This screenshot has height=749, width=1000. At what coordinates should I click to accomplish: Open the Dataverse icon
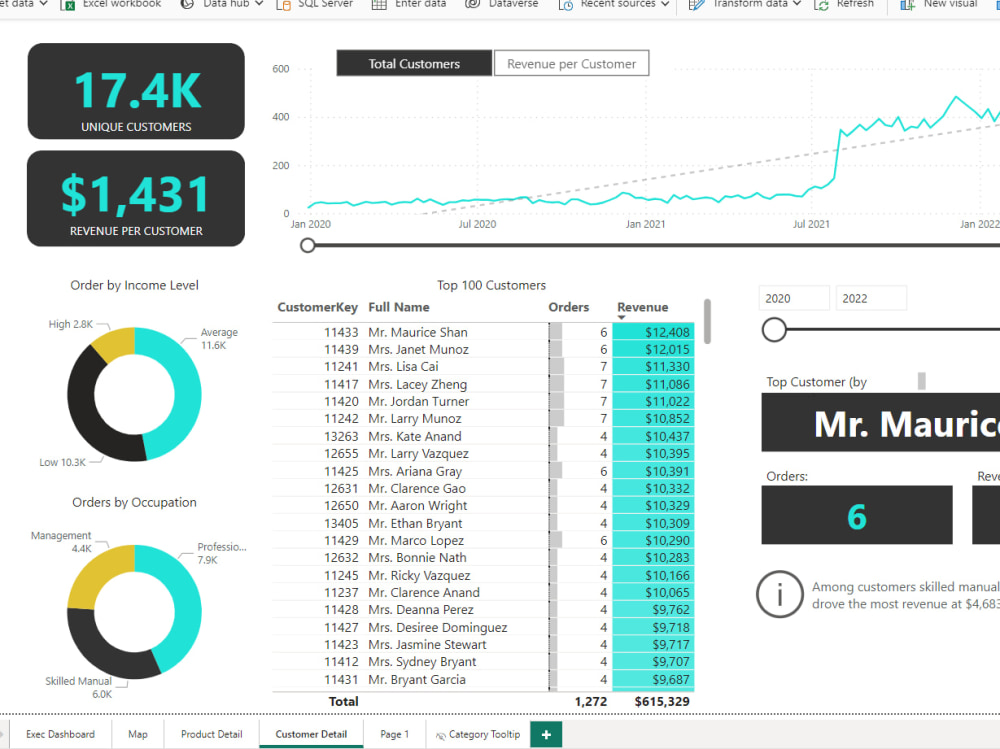coord(473,4)
